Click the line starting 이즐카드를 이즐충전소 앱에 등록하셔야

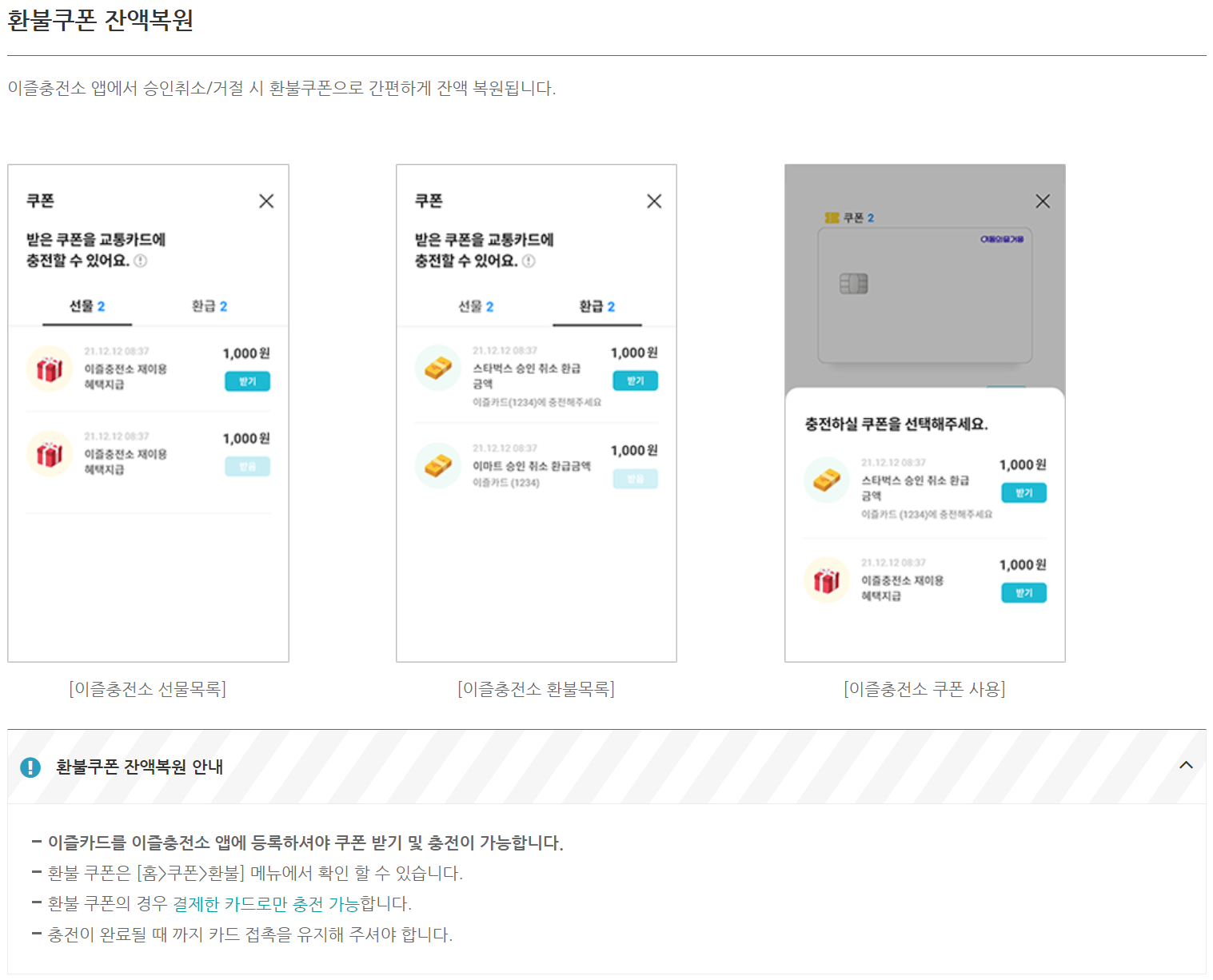(x=305, y=843)
